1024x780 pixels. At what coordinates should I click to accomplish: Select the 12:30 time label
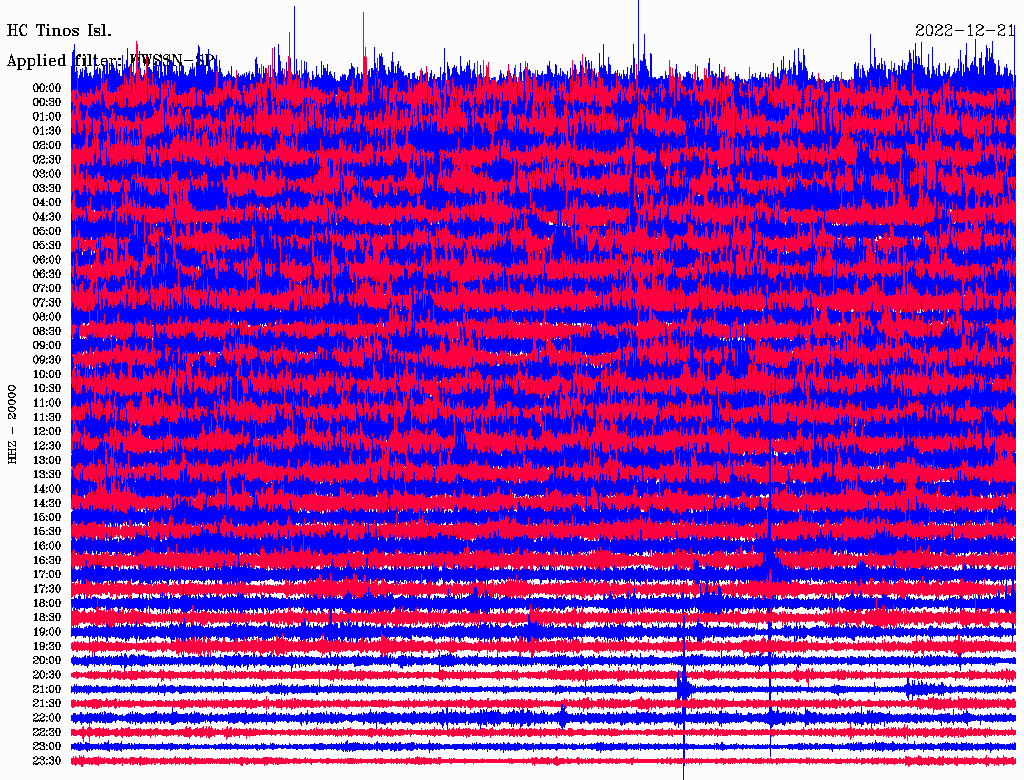[x=47, y=446]
